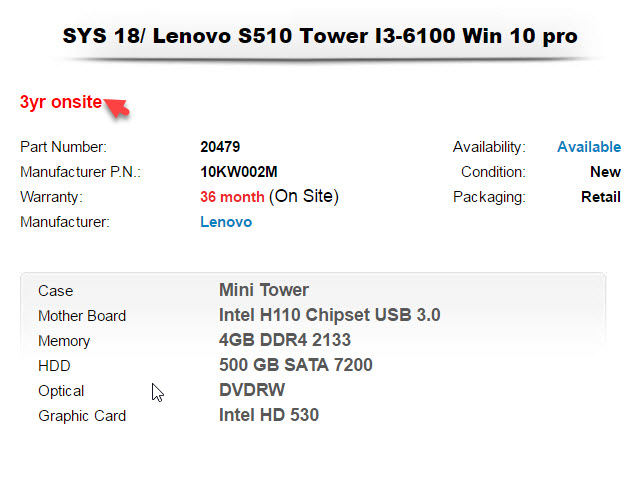Image resolution: width=639 pixels, height=477 pixels.
Task: Select the product title heading
Action: (320, 37)
